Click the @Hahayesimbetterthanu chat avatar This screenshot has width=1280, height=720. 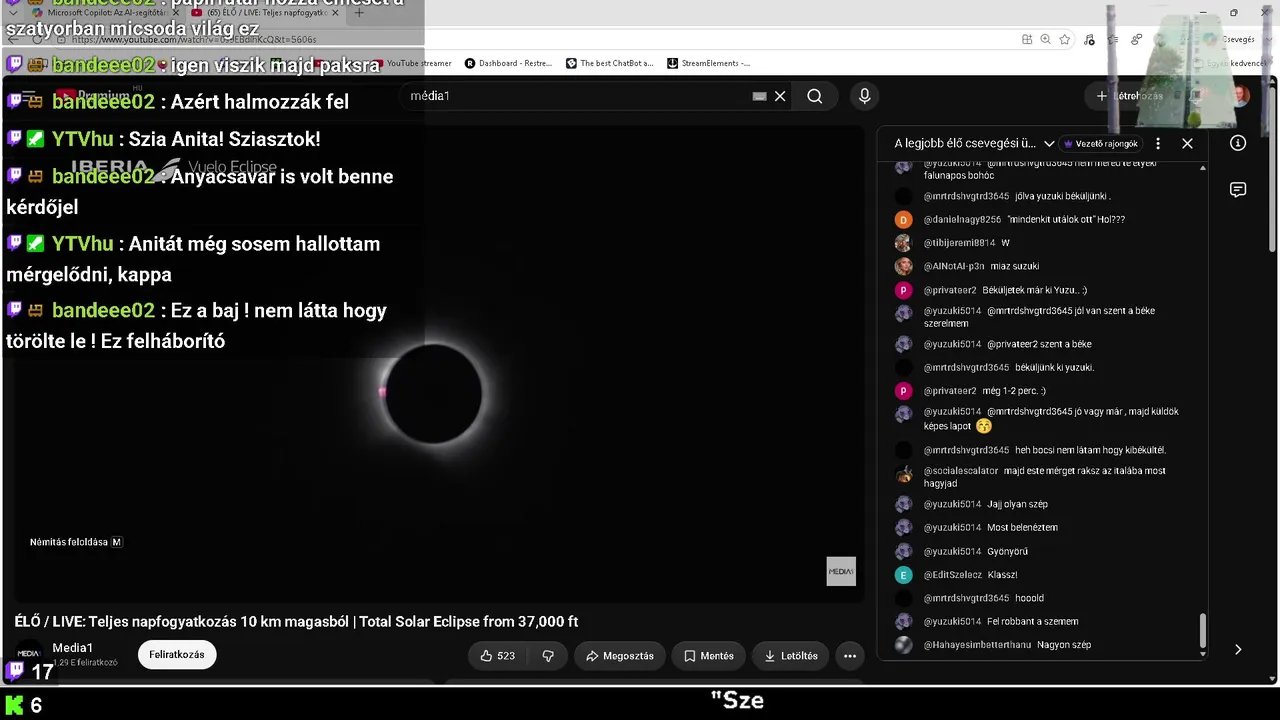pyautogui.click(x=903, y=645)
